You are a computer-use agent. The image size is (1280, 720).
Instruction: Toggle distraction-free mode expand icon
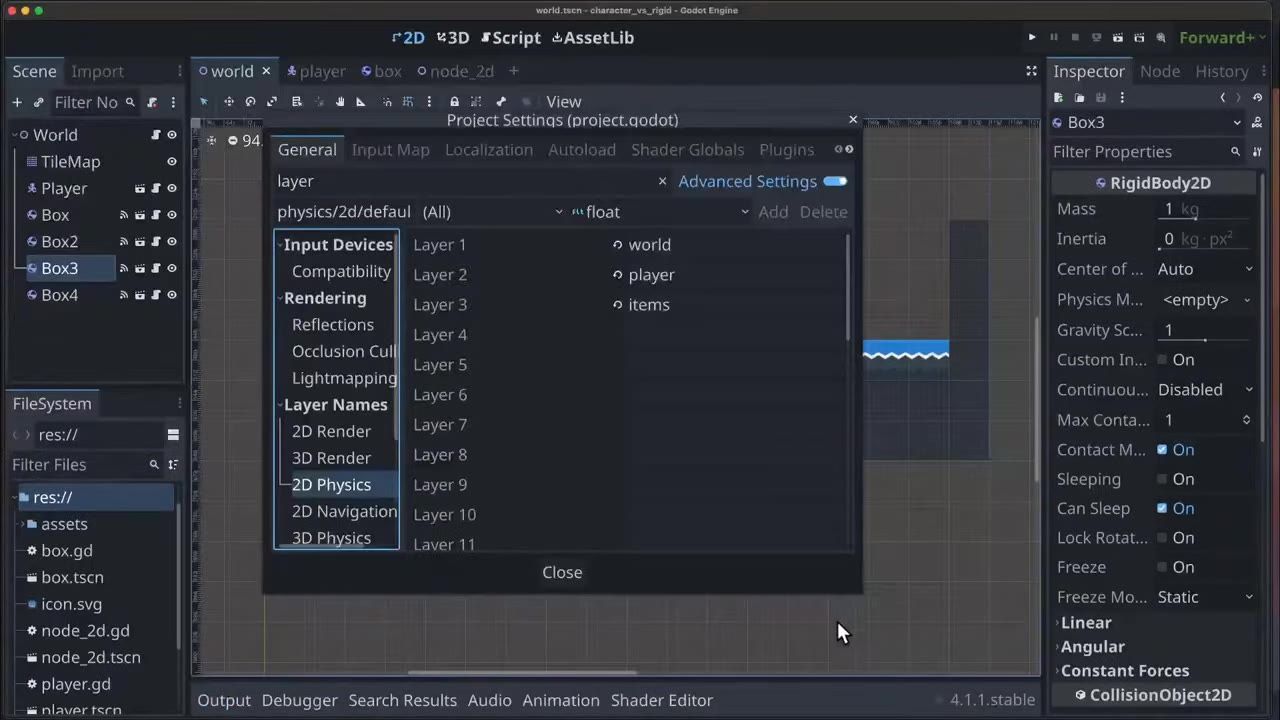(1031, 71)
